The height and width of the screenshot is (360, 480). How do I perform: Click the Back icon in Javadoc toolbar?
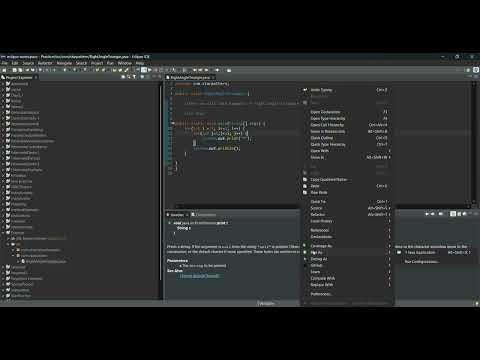click(427, 214)
